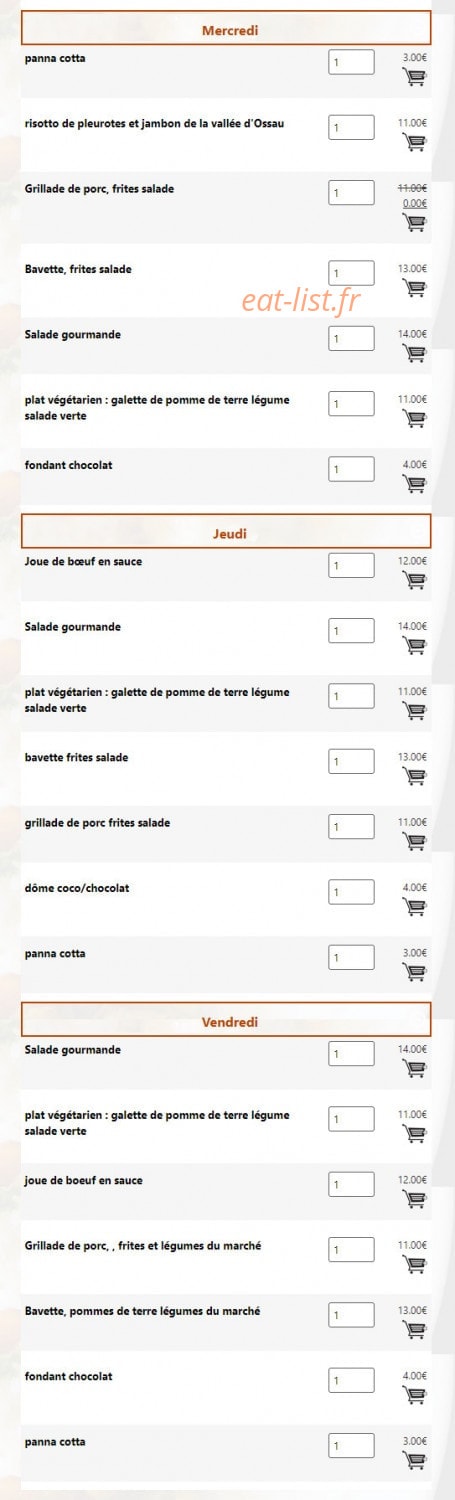455x1500 pixels.
Task: Click quantity field for Mercredi Salade gourmande
Action: coord(351,338)
